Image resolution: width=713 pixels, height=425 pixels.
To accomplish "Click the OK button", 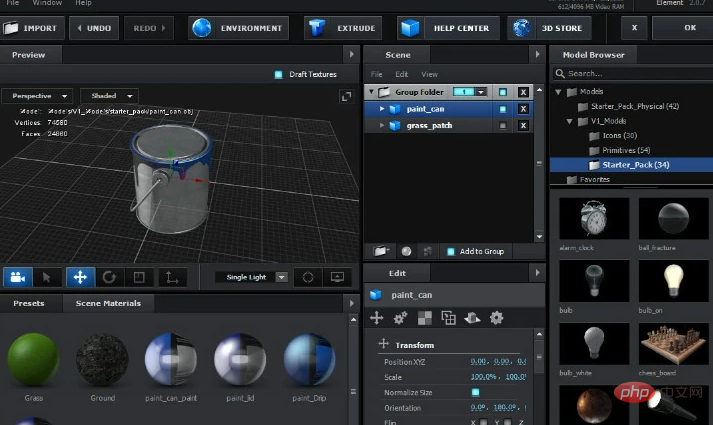I will coord(690,28).
